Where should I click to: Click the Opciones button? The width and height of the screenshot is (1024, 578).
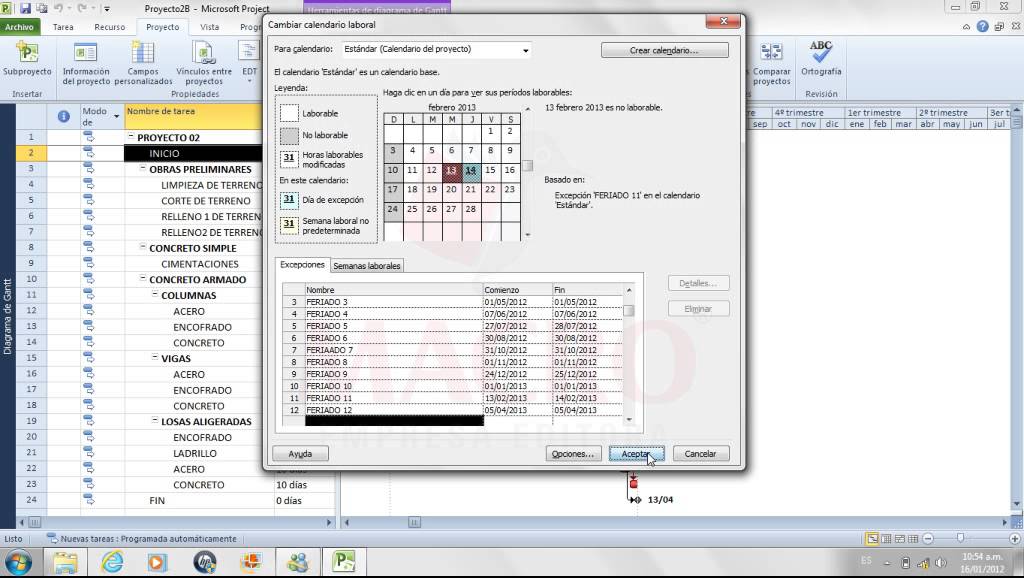coord(573,453)
